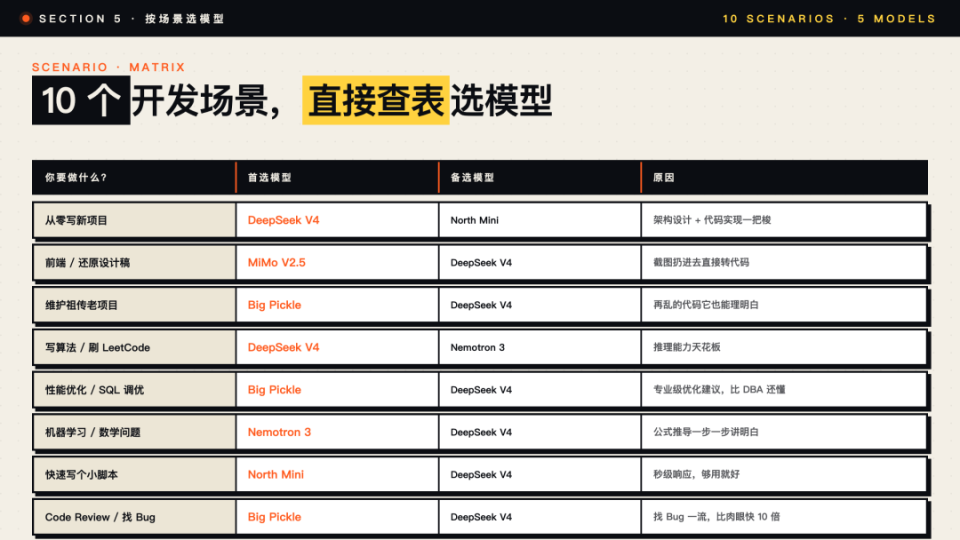Click DeepSeek V4 backup in 机器学习 row
Screen dimensions: 960x540
(x=481, y=432)
